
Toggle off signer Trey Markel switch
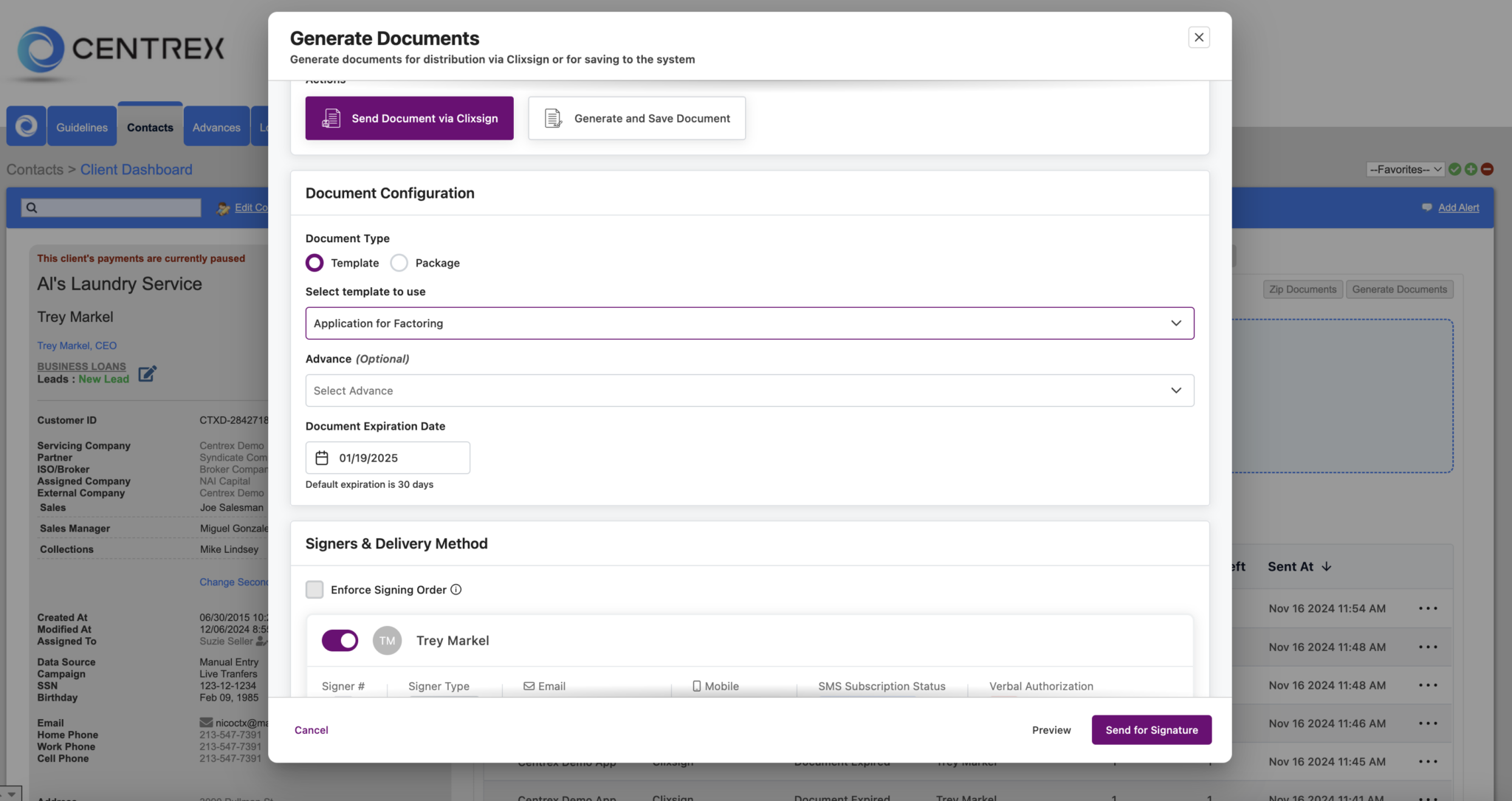point(340,640)
